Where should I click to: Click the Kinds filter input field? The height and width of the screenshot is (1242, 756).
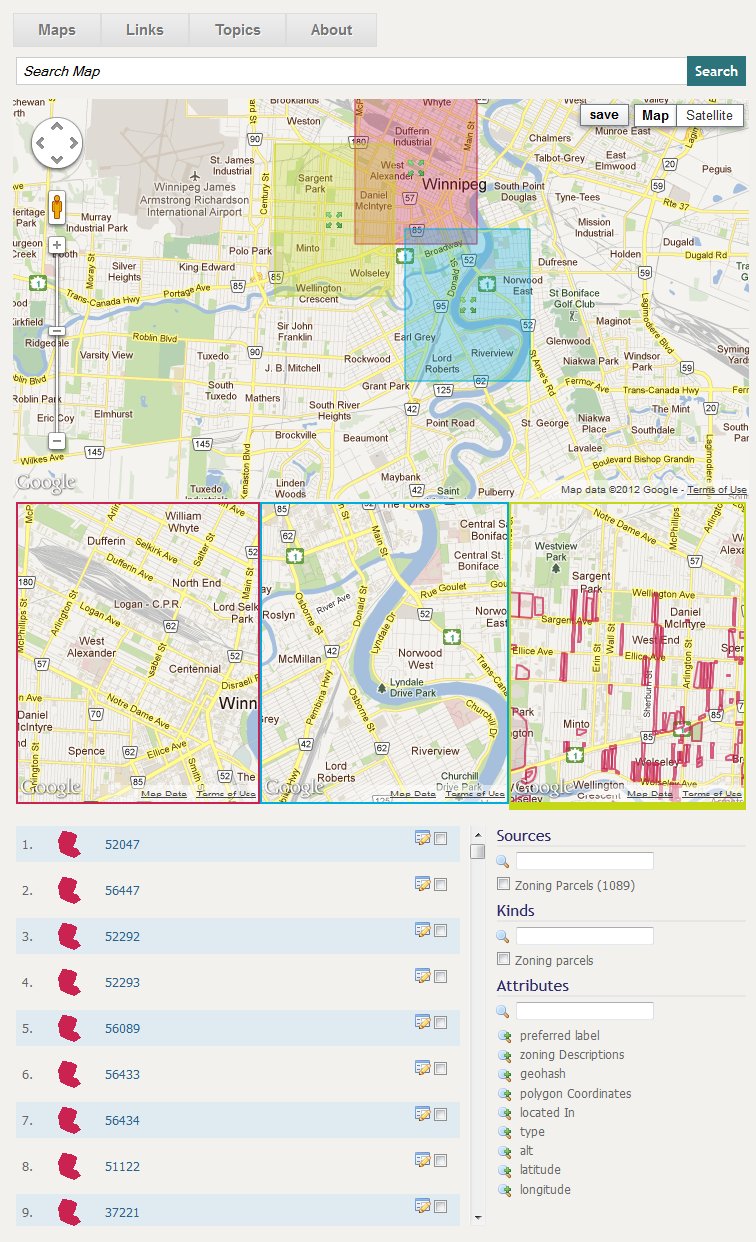pos(585,936)
